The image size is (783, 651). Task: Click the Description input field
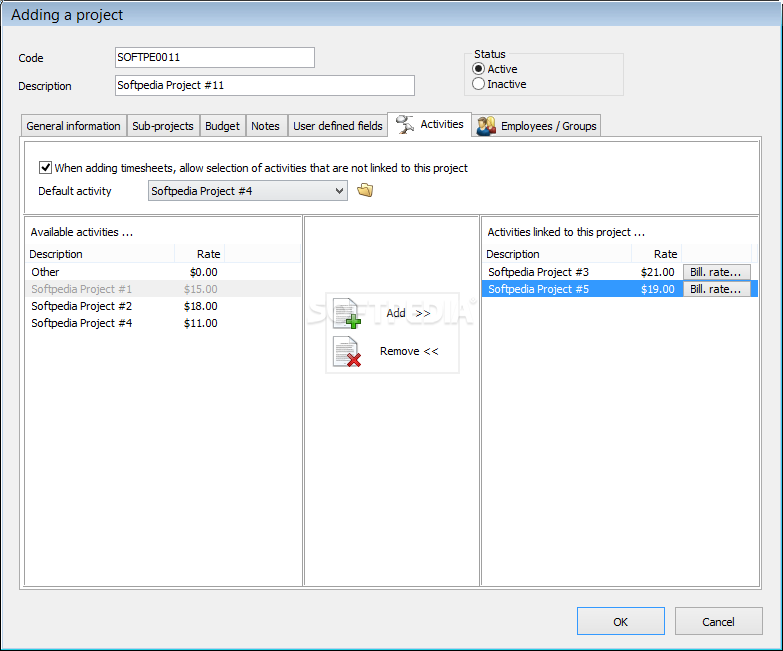point(265,85)
